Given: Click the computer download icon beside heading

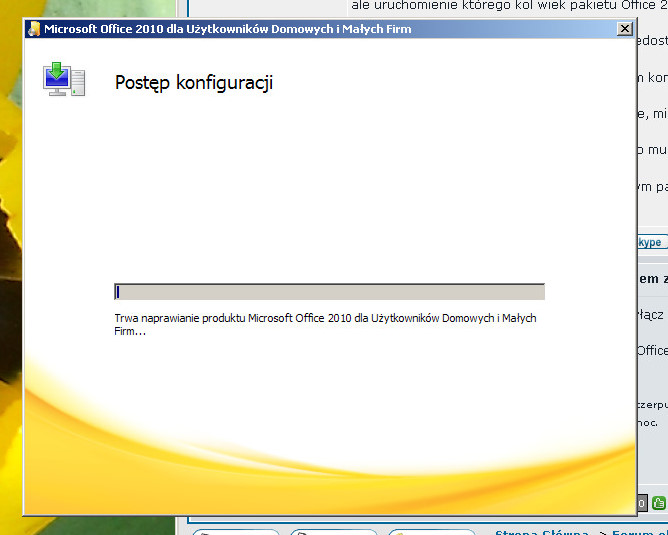Looking at the screenshot, I should [x=64, y=79].
